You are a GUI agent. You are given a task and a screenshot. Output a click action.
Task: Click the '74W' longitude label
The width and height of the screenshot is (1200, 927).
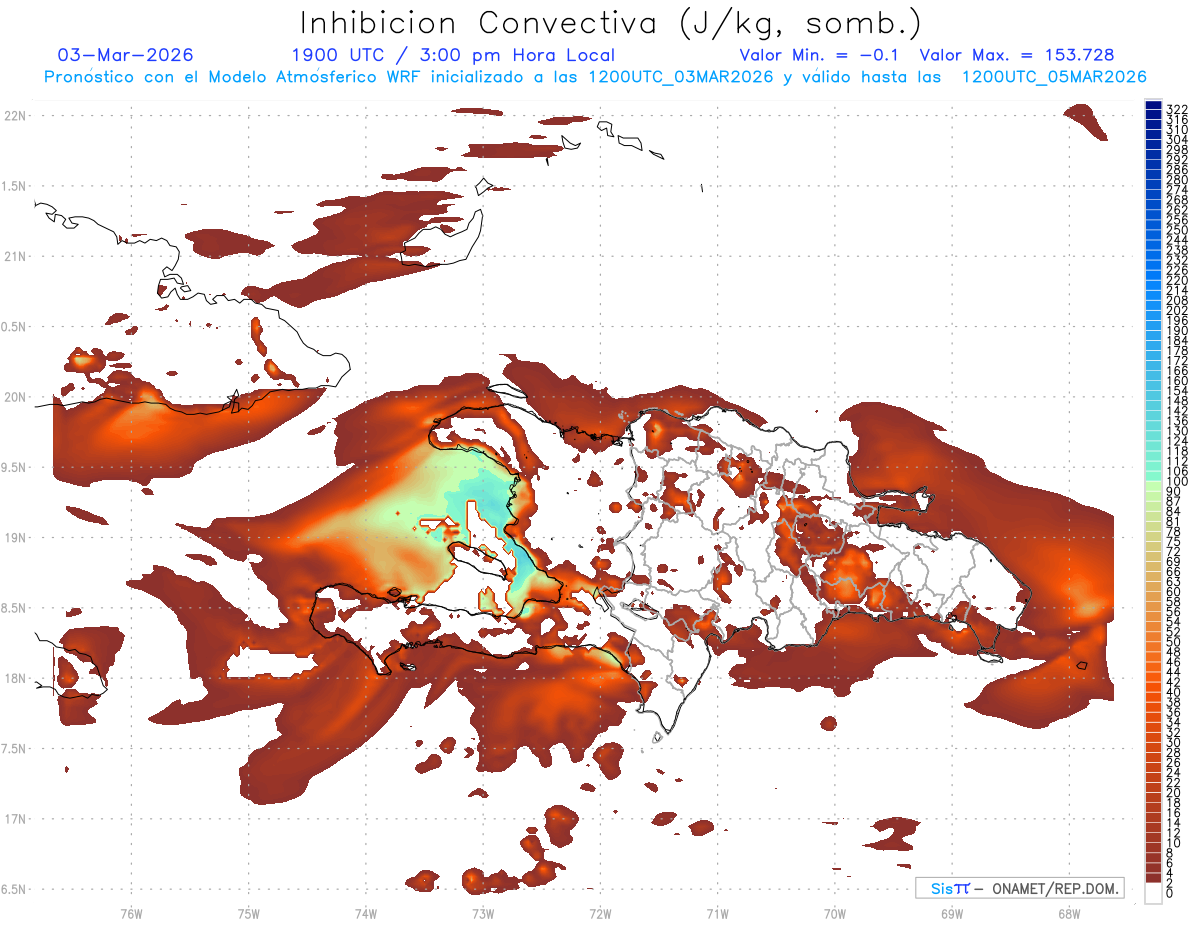[365, 913]
